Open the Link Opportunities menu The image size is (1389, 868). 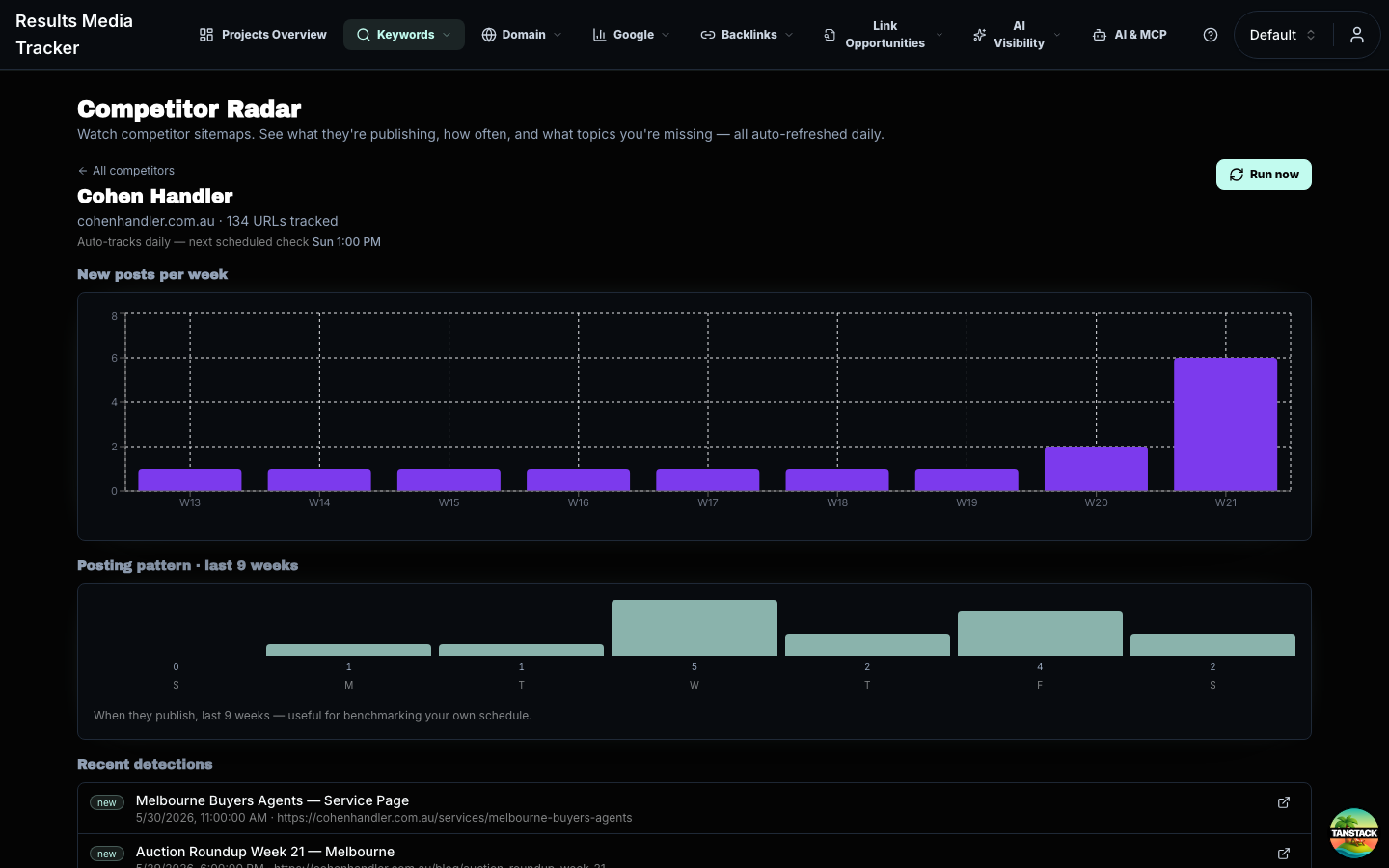[x=883, y=35]
